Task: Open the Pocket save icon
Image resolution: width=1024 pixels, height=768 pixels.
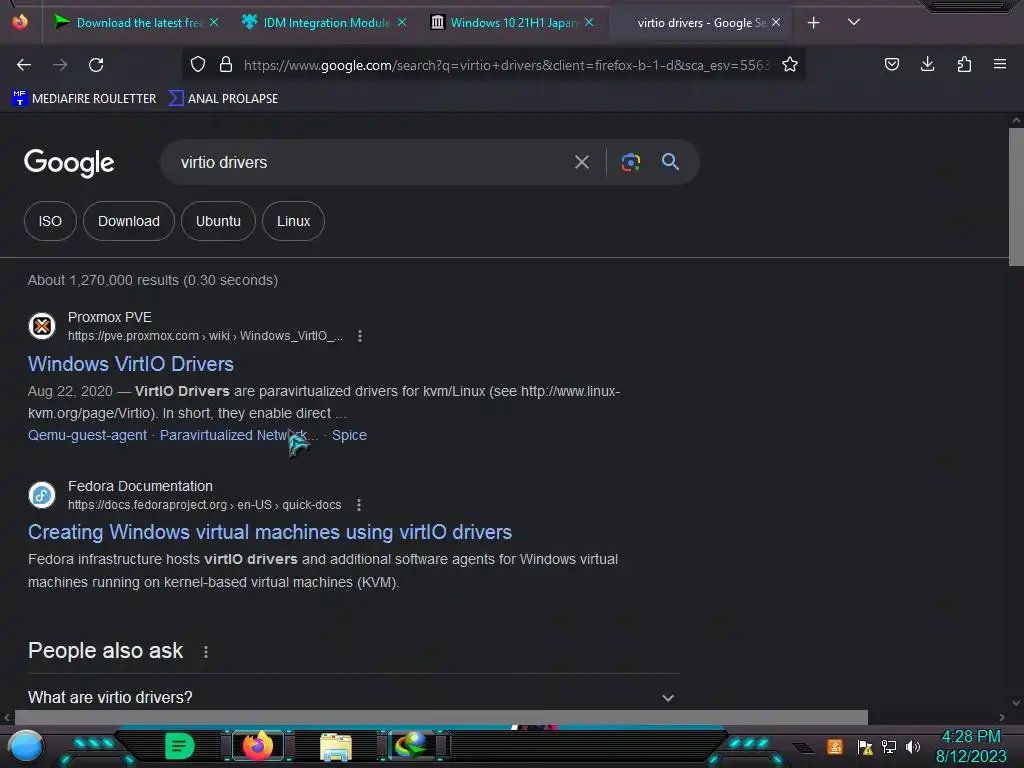Action: [891, 64]
